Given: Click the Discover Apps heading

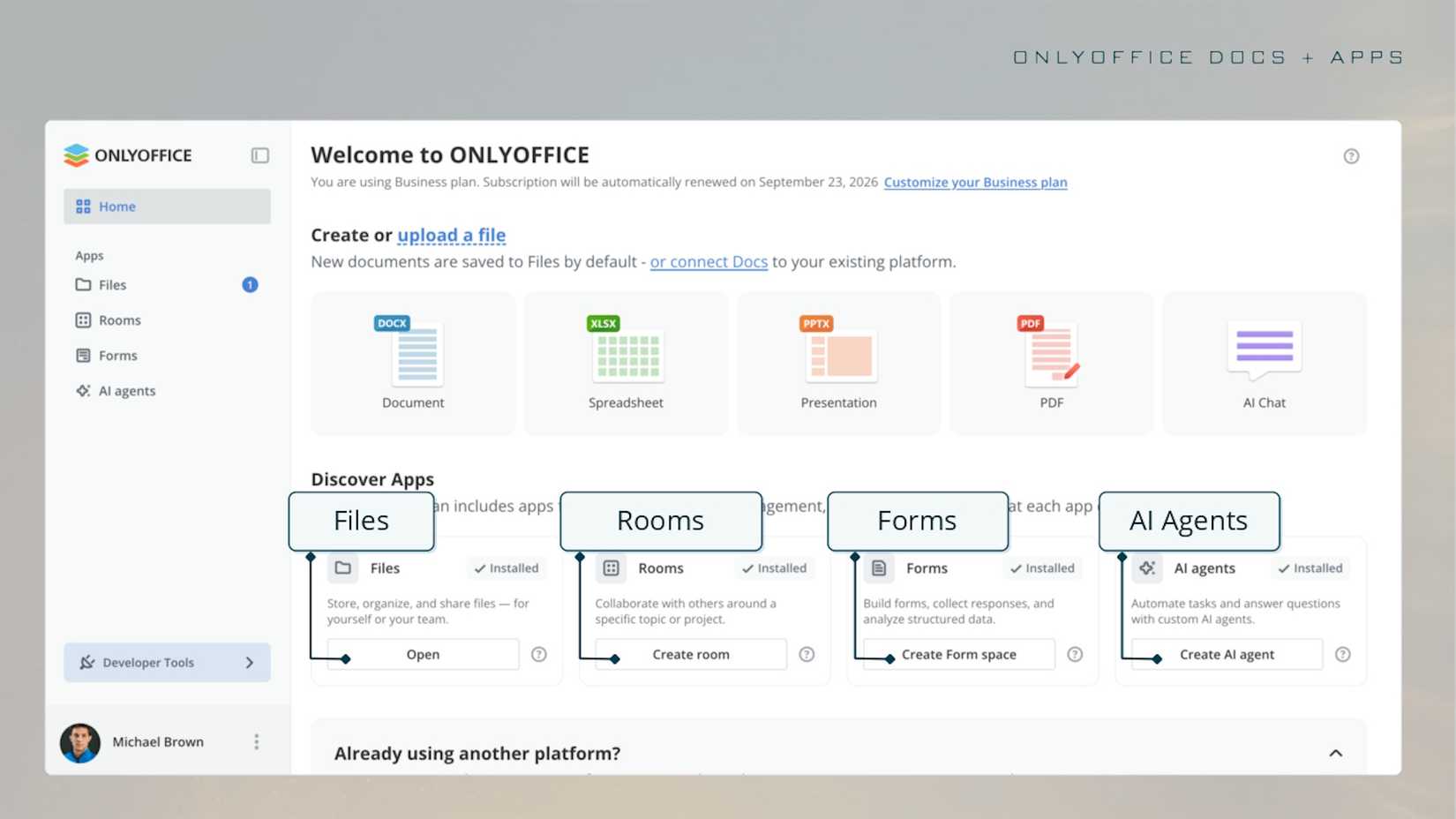Looking at the screenshot, I should [x=372, y=479].
